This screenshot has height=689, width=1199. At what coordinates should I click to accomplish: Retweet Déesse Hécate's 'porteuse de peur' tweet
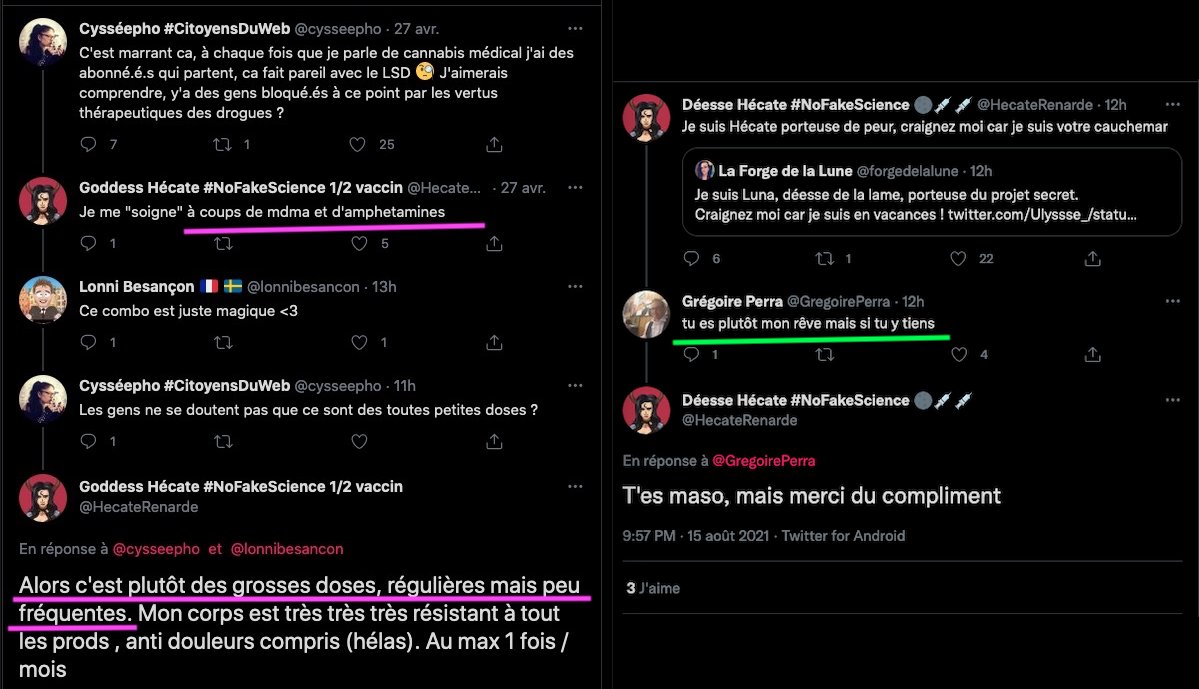(x=826, y=258)
